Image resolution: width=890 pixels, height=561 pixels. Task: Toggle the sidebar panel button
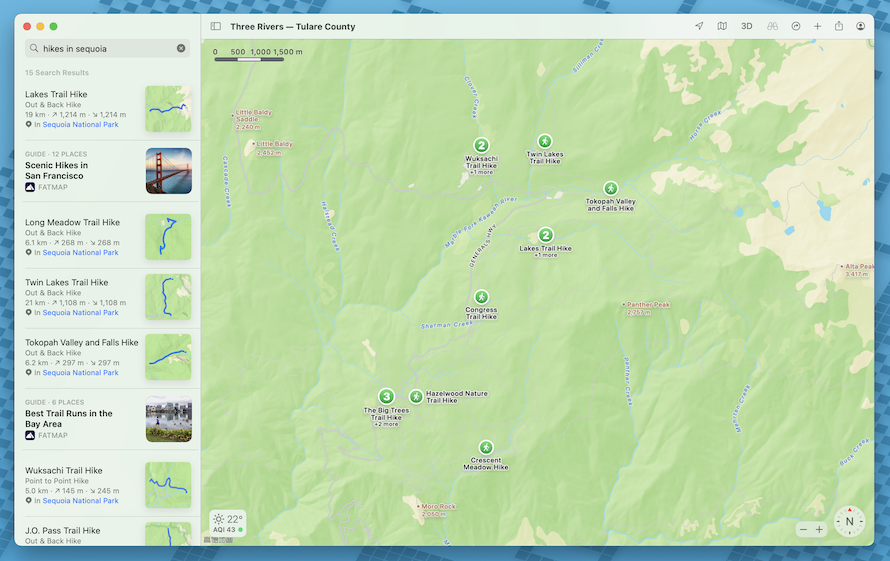coord(216,26)
